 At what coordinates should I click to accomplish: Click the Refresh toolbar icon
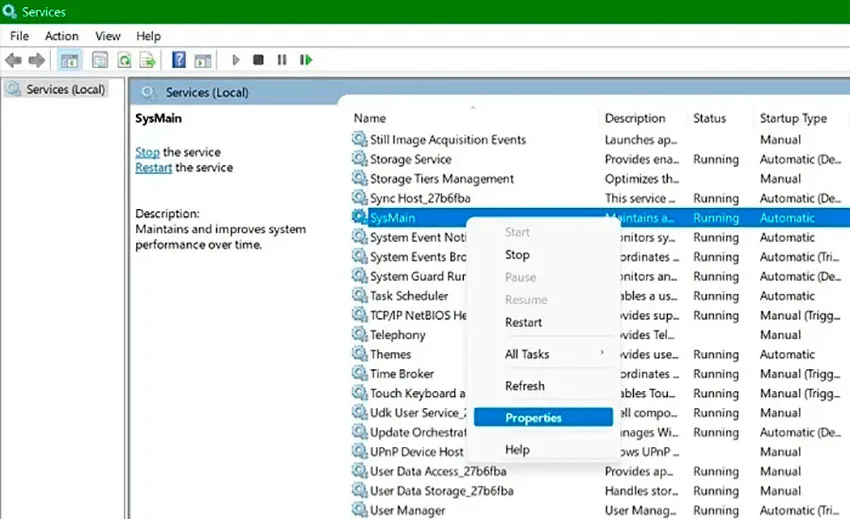[125, 60]
